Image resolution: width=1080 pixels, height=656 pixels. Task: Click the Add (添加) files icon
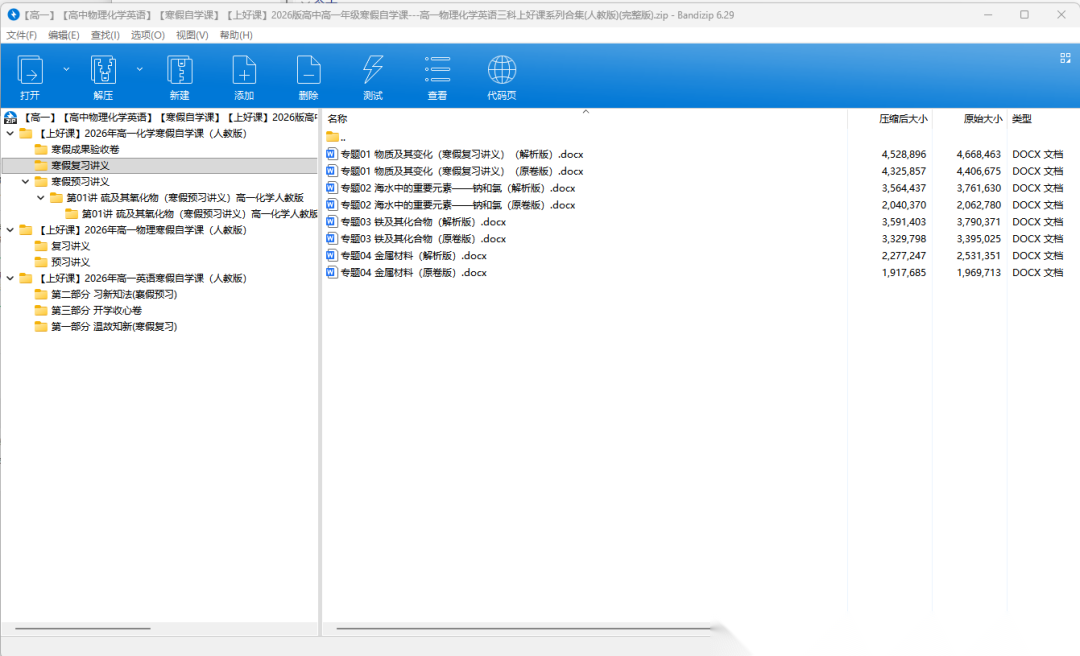coord(244,71)
